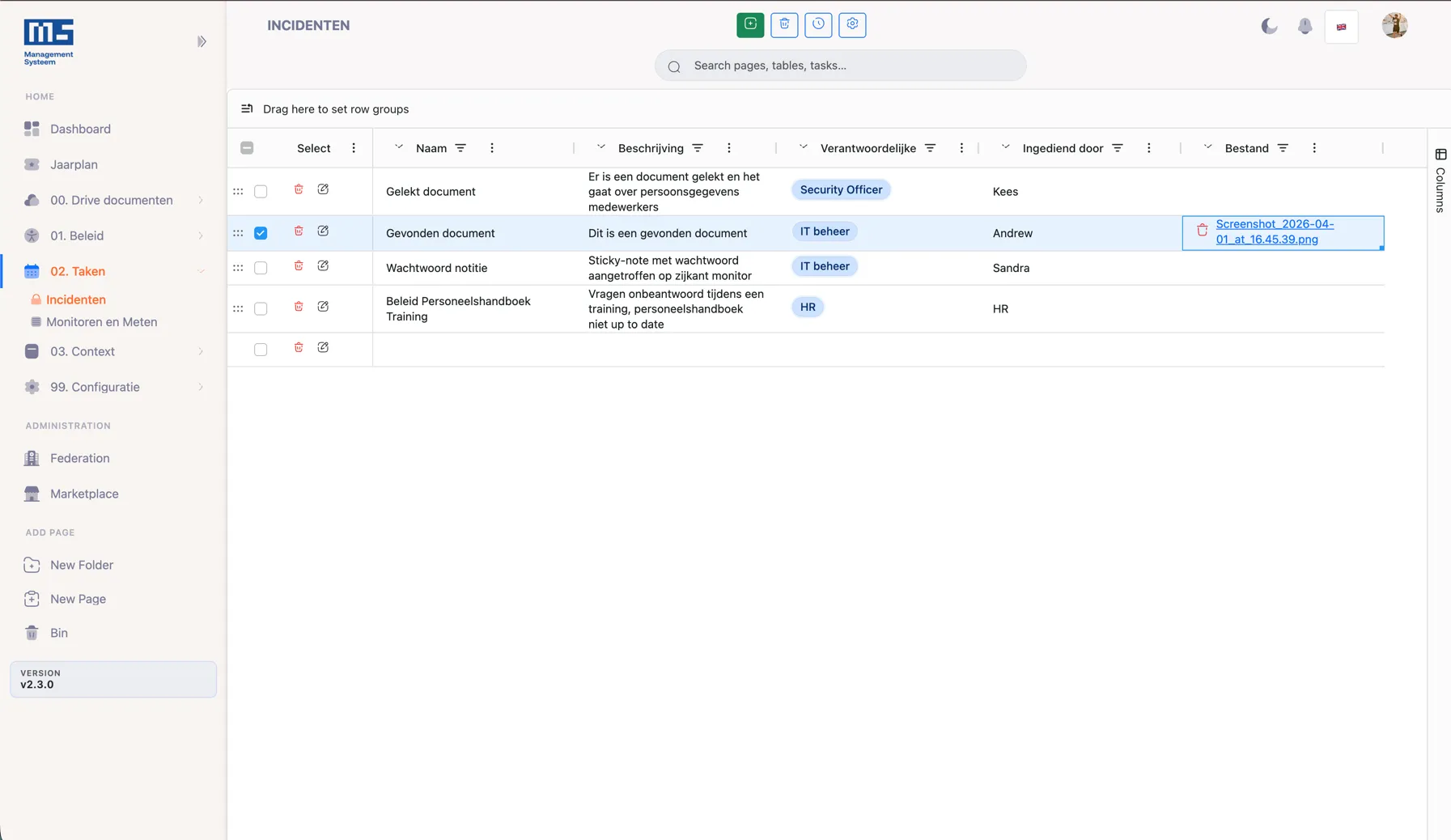Go to Dashboard in sidebar

(x=80, y=129)
